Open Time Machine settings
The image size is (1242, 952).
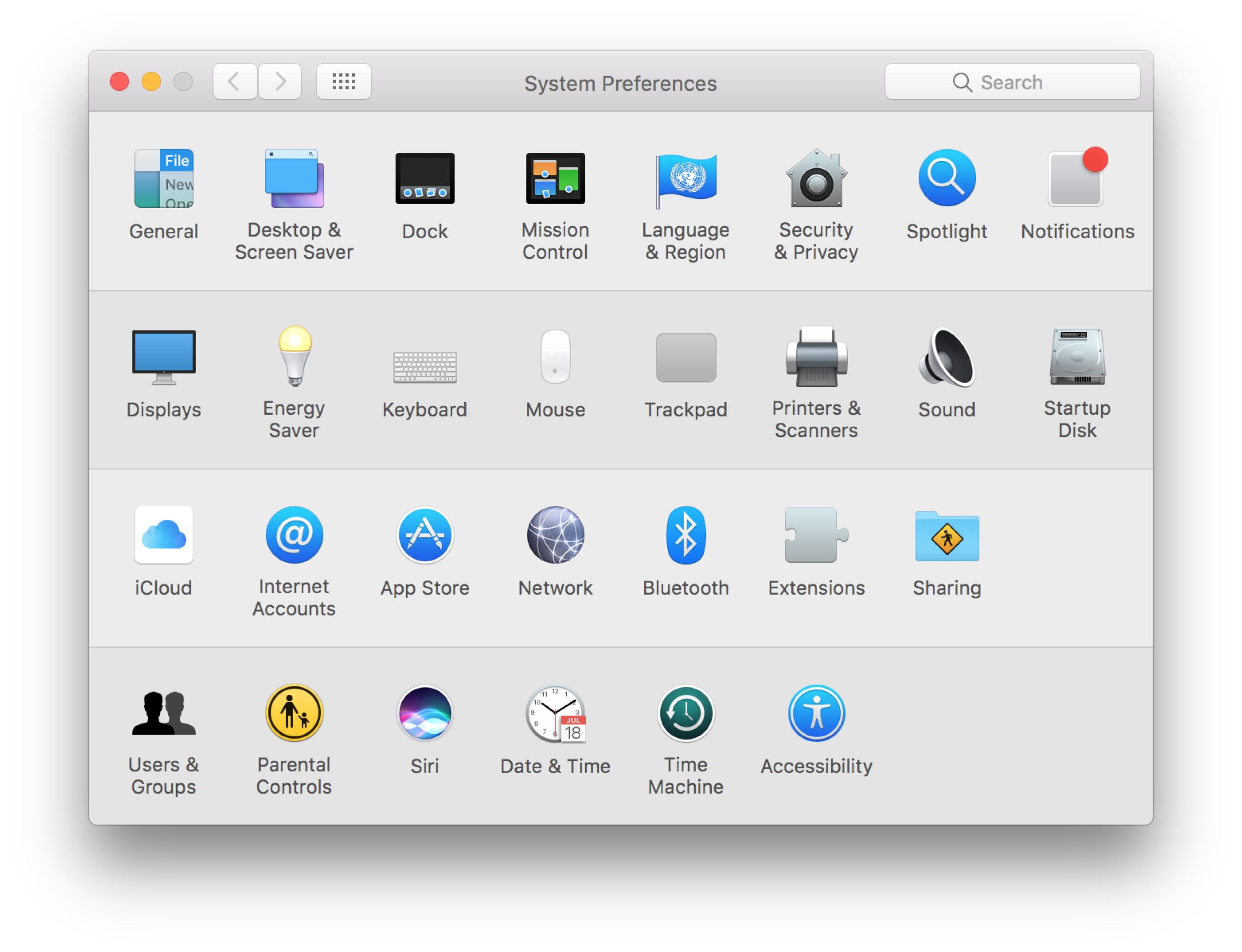[686, 713]
